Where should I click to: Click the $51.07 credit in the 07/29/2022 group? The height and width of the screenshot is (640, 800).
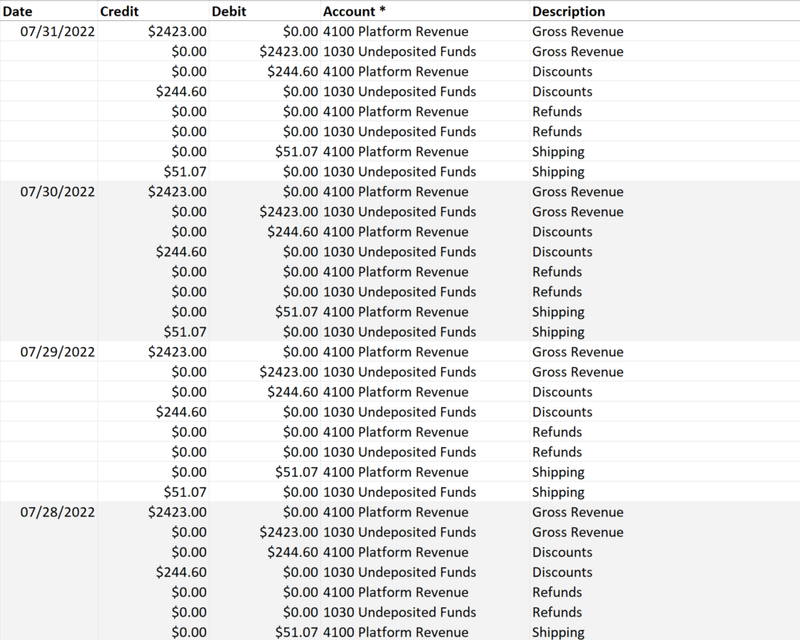(x=185, y=493)
